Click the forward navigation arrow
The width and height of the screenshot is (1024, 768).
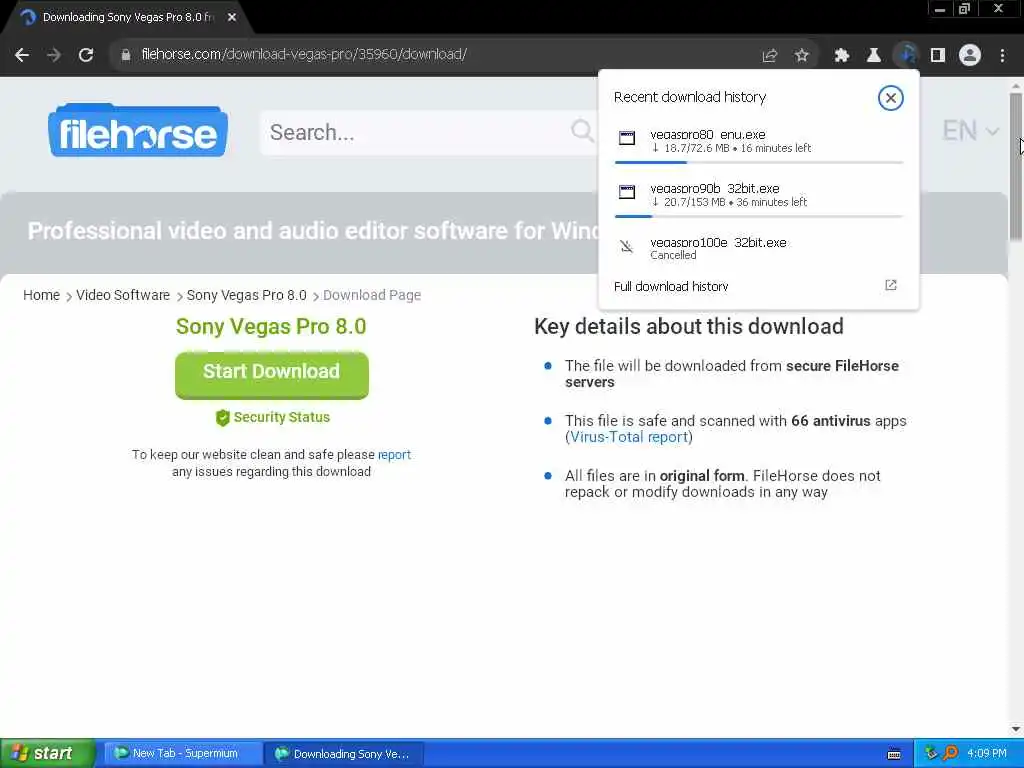(x=54, y=55)
